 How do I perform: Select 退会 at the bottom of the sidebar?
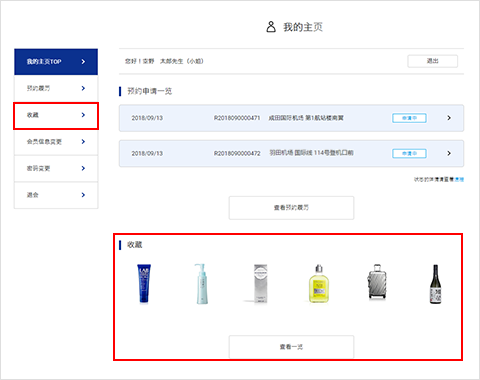56,195
